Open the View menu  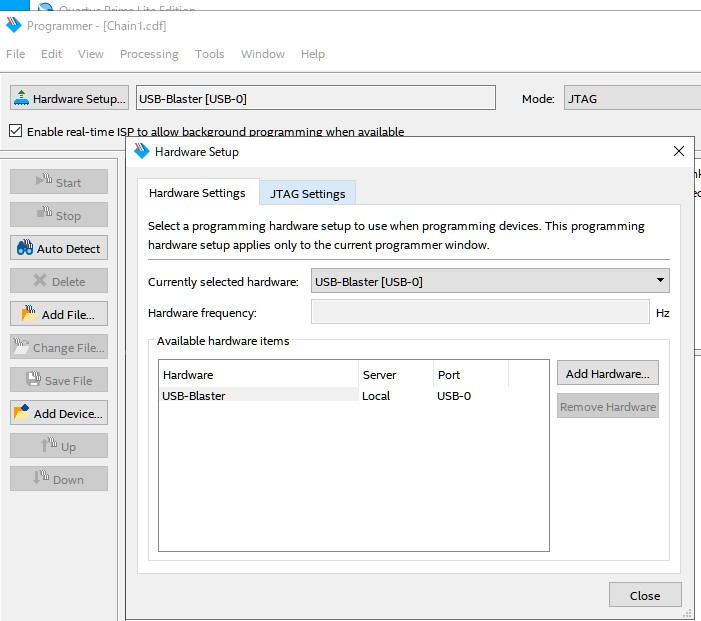91,54
